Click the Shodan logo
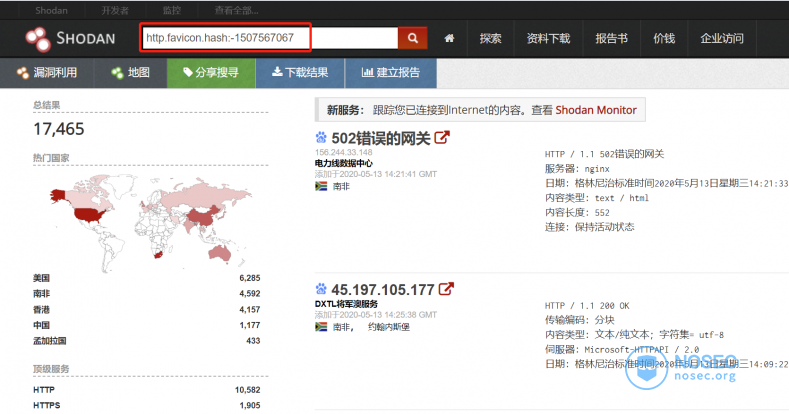 (x=71, y=39)
